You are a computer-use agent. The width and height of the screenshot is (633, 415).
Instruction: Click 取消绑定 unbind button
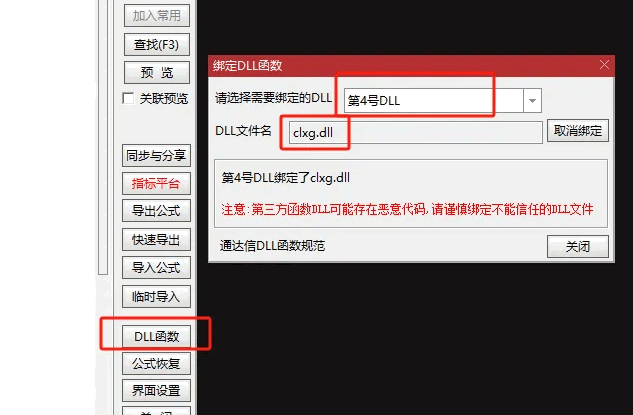(x=578, y=130)
